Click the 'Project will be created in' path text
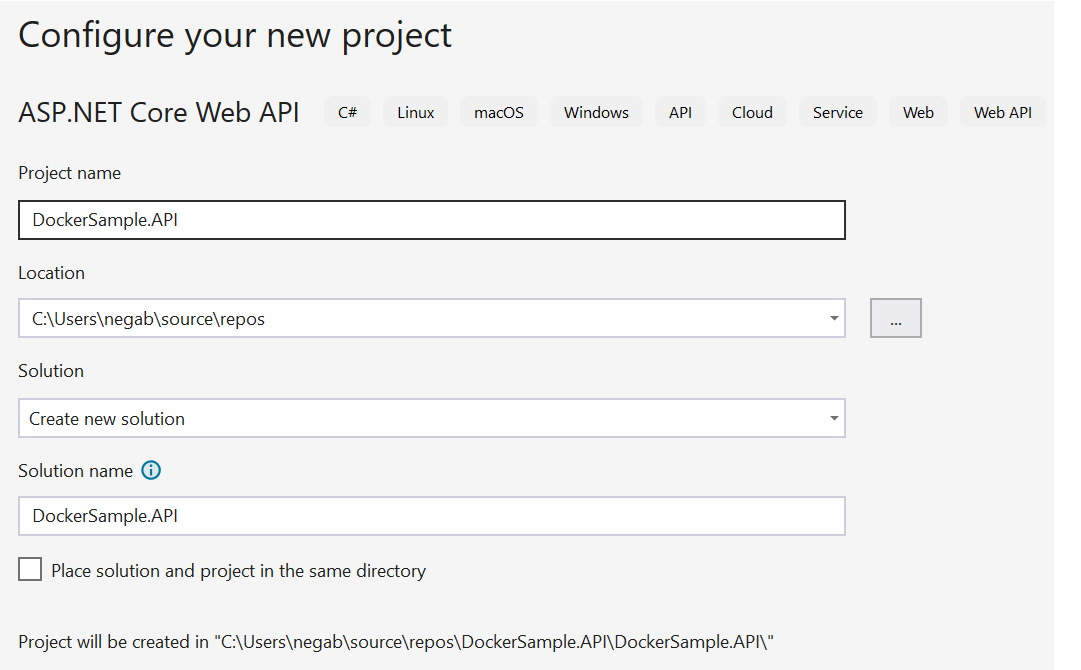Viewport: 1081px width, 670px height. 396,642
